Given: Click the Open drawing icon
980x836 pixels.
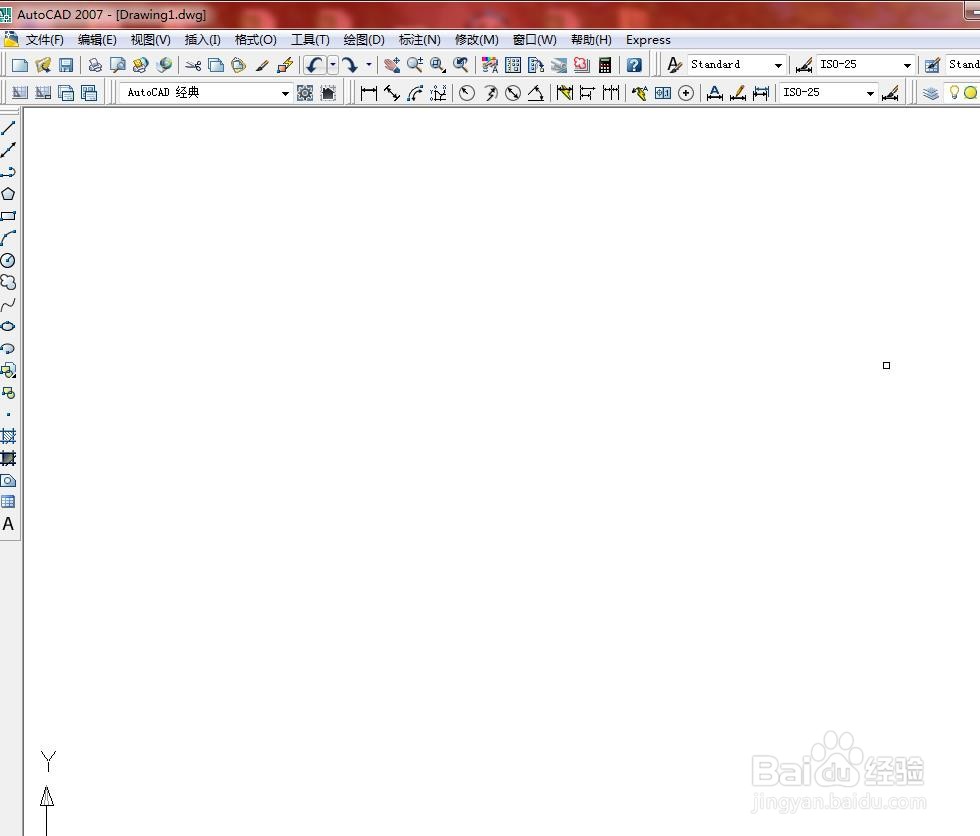Looking at the screenshot, I should click(43, 65).
